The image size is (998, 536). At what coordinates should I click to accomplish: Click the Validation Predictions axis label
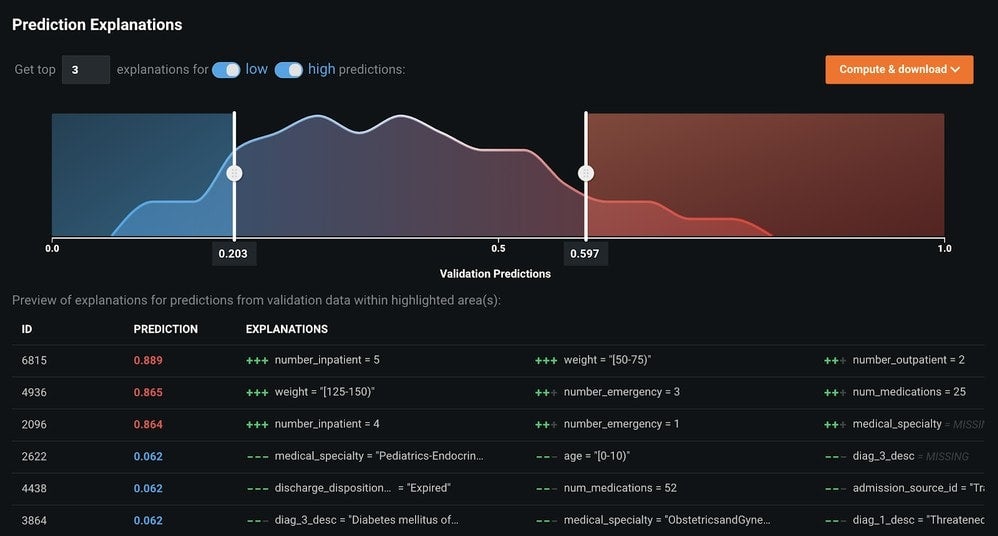(495, 274)
